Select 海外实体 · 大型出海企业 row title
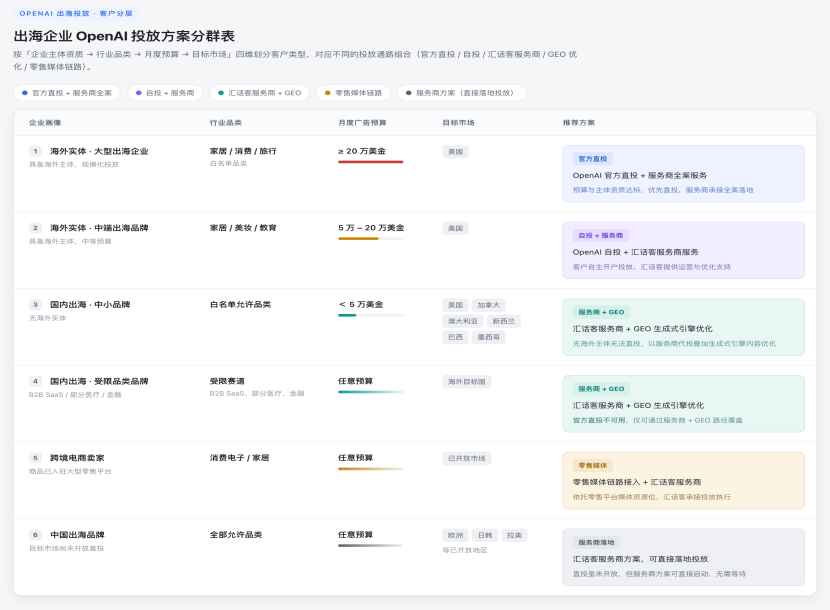The image size is (830, 610). tap(99, 151)
